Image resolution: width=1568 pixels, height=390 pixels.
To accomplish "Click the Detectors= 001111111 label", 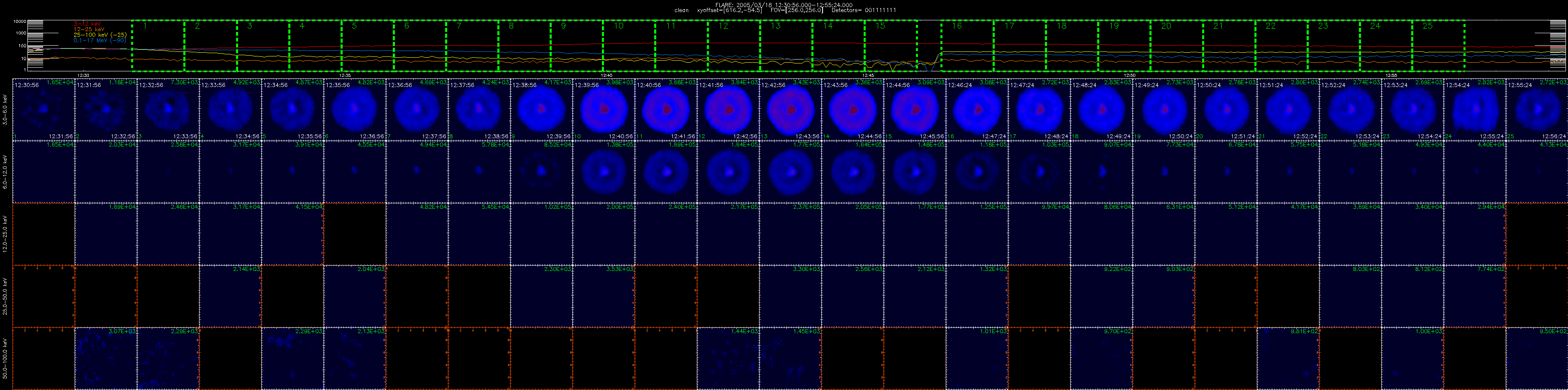I will click(863, 10).
